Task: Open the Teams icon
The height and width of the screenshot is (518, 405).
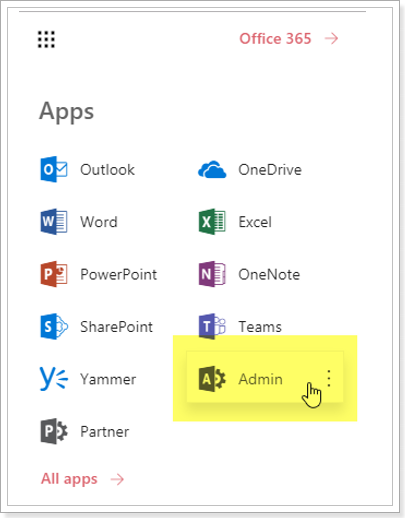Action: point(212,326)
